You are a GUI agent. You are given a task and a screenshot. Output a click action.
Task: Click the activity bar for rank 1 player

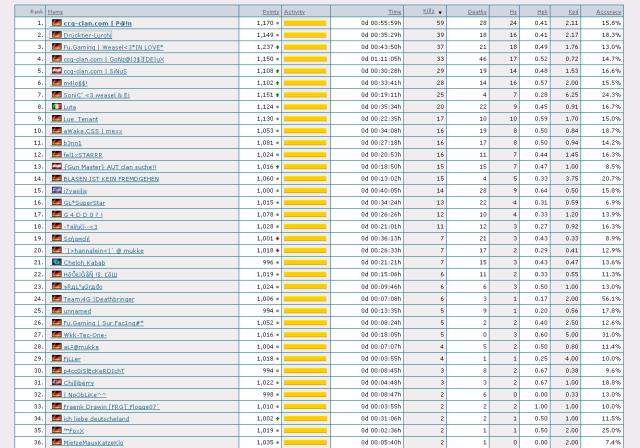pos(305,22)
